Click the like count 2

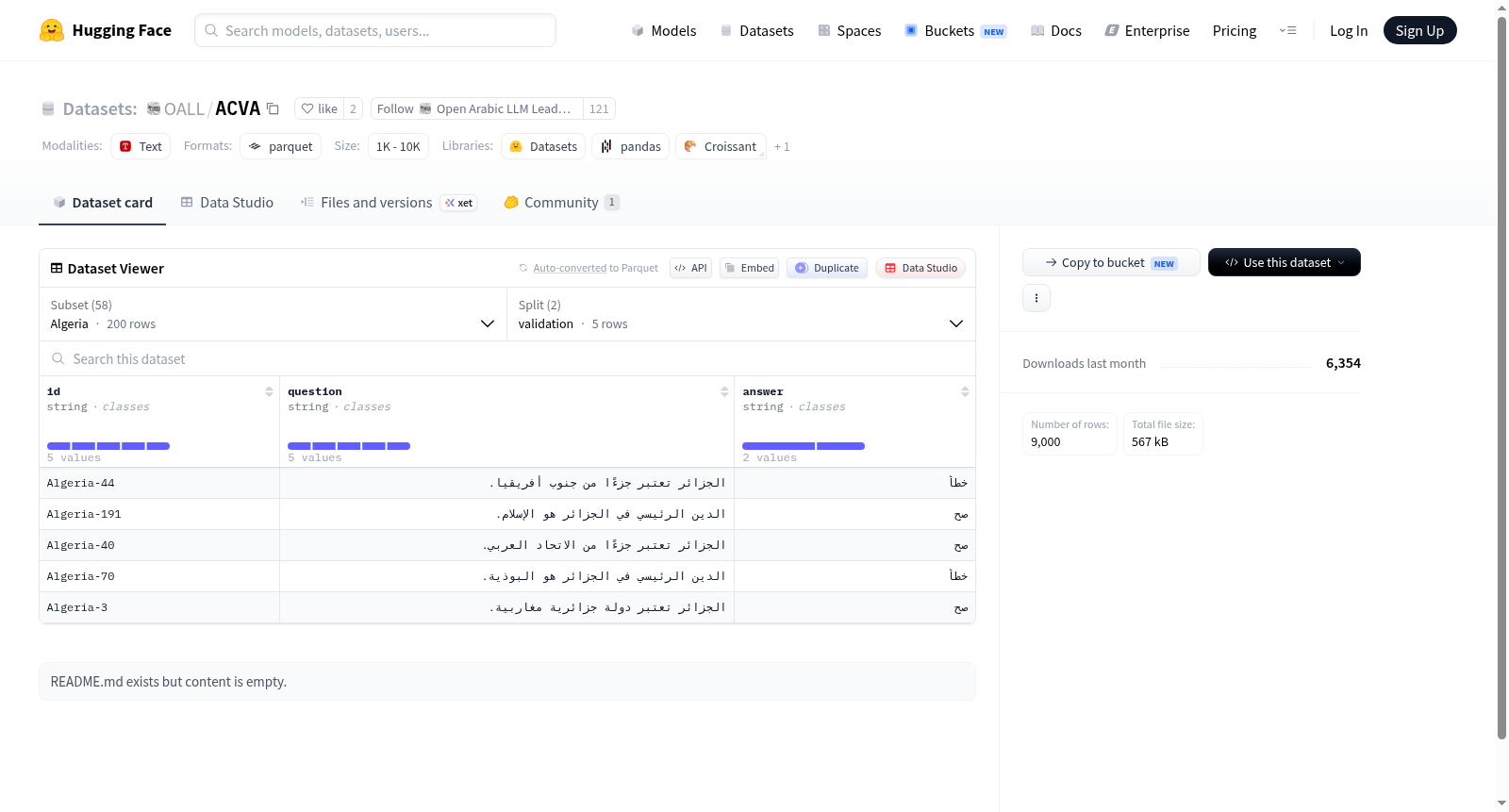(353, 108)
